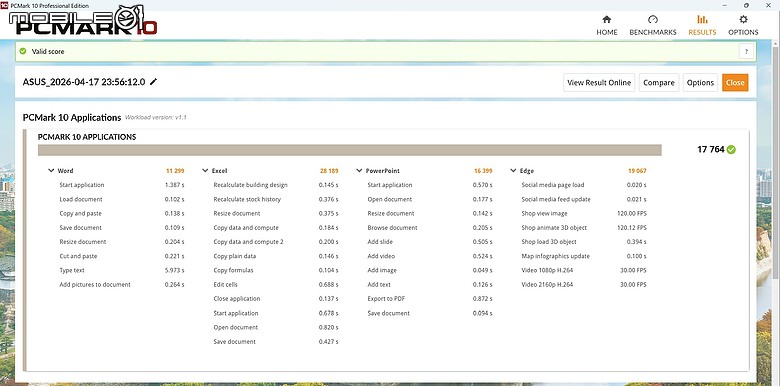The width and height of the screenshot is (780, 386).
Task: Select the Word 'Type text' row
Action: click(122, 270)
